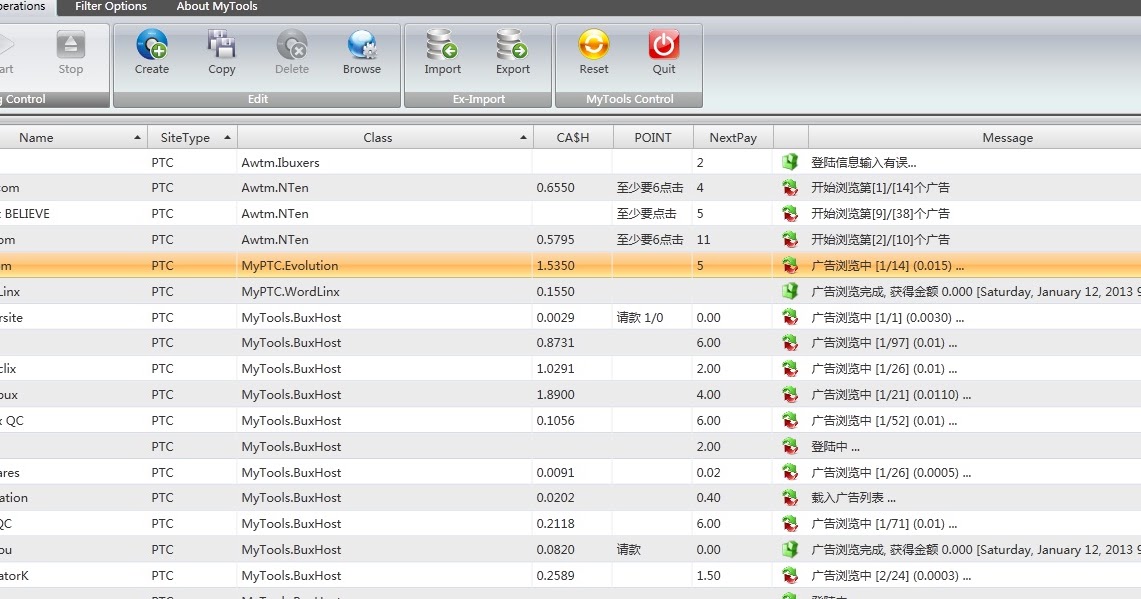Click the NextPay column header
The image size is (1141, 599).
(x=733, y=138)
